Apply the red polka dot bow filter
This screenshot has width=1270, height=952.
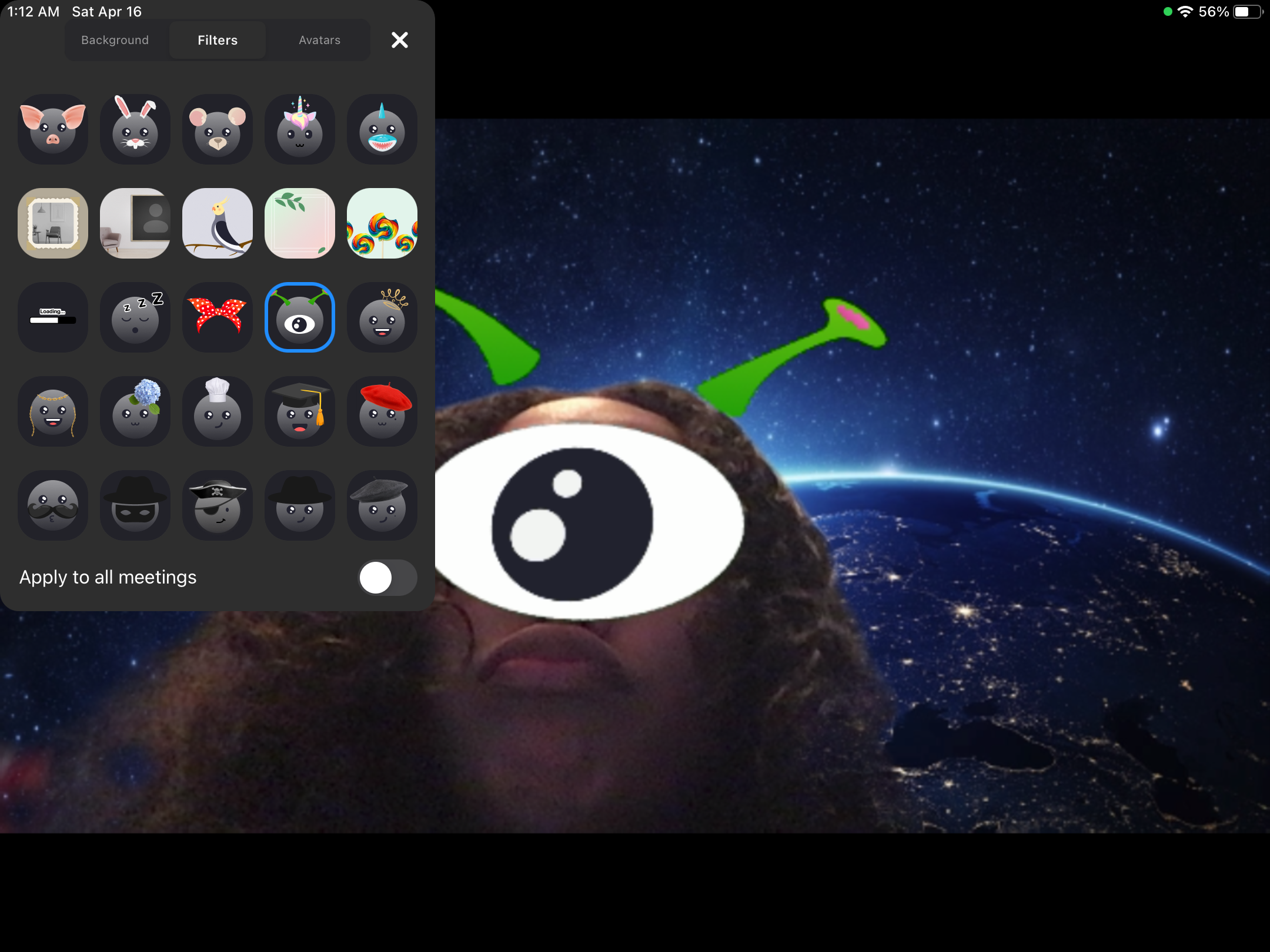pos(218,317)
